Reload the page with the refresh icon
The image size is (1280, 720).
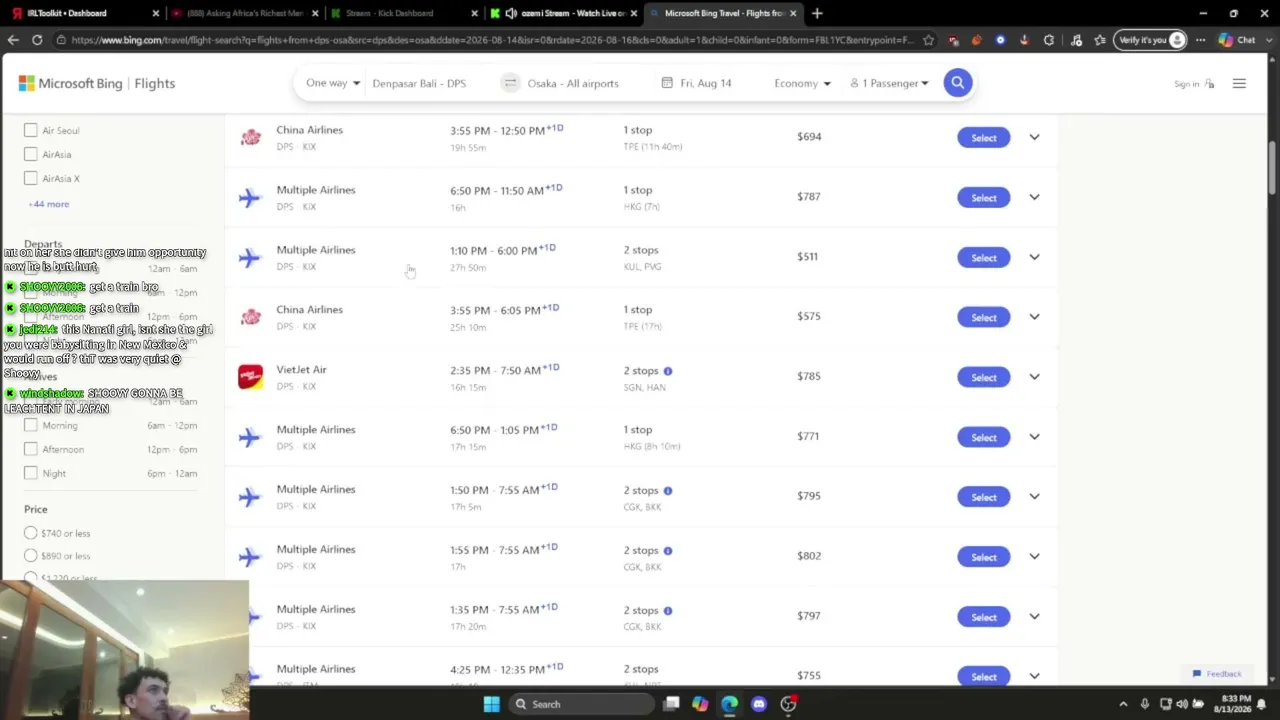click(x=37, y=40)
